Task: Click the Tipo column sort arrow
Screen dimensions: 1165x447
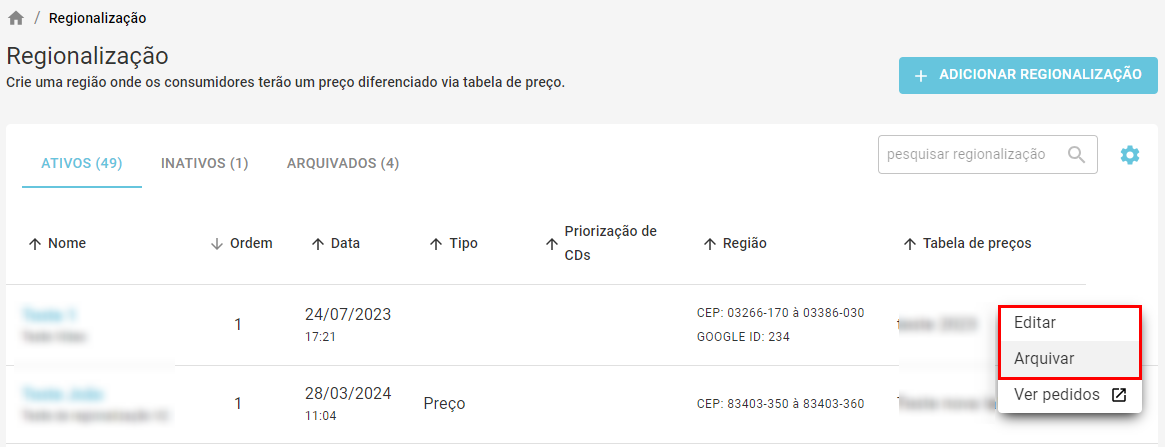Action: (436, 244)
